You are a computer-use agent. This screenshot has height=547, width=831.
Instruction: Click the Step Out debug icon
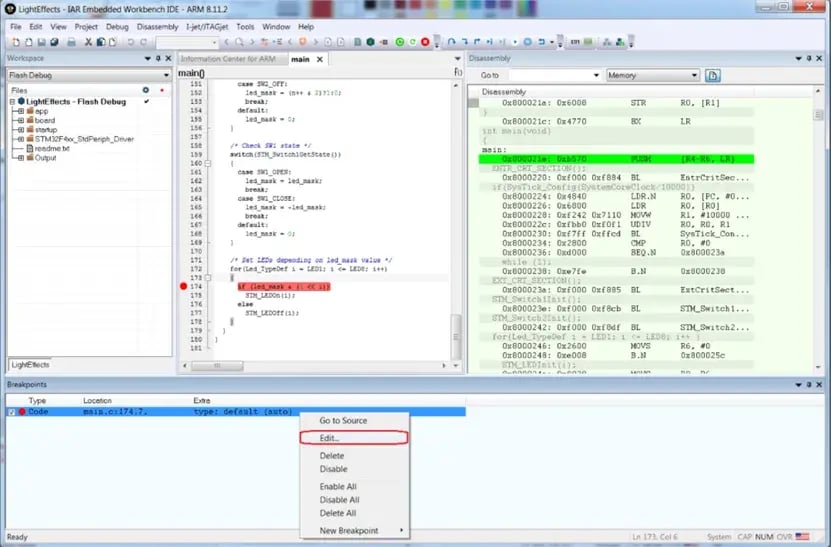point(477,42)
